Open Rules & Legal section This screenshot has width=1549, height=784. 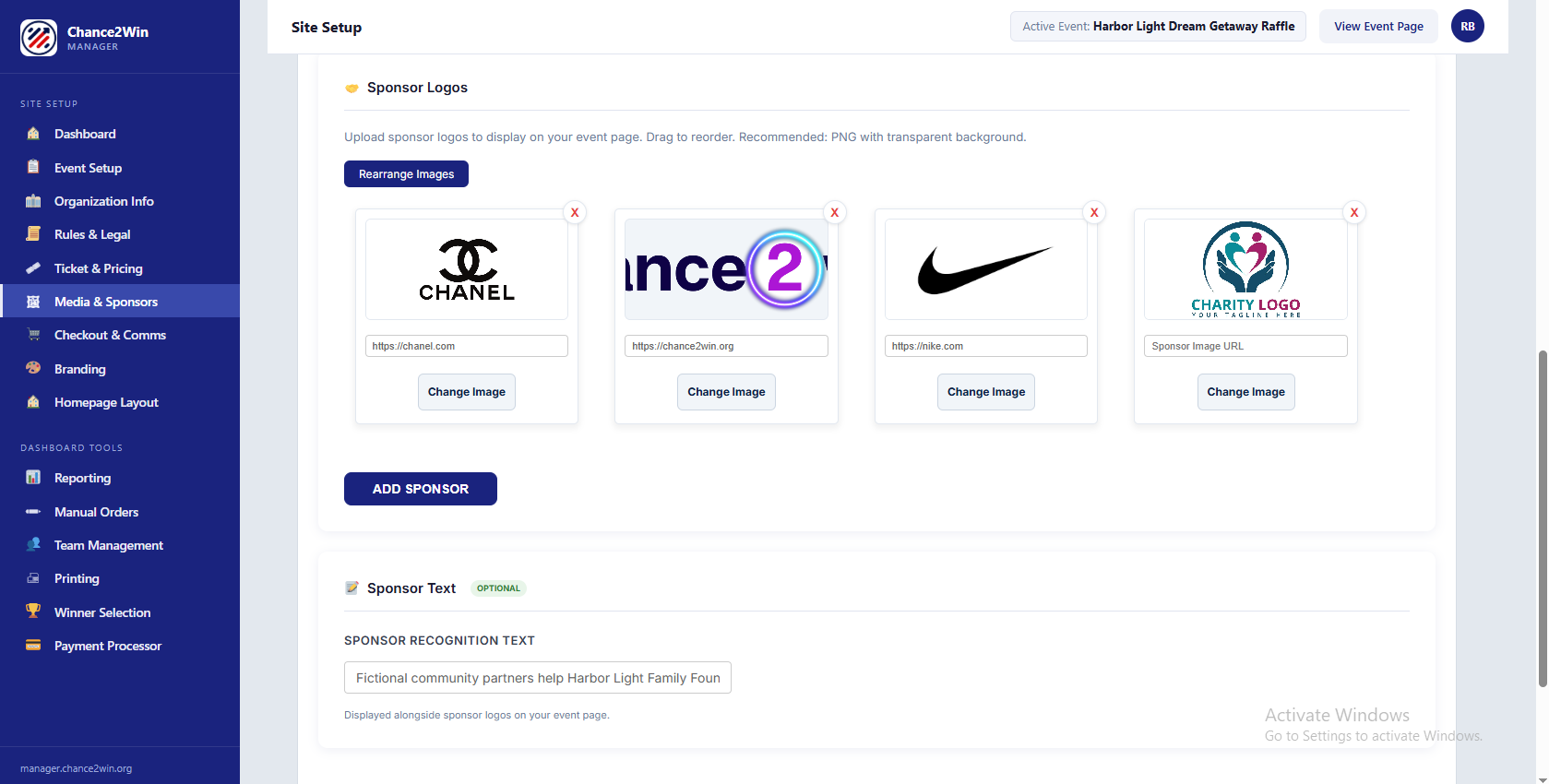click(120, 234)
